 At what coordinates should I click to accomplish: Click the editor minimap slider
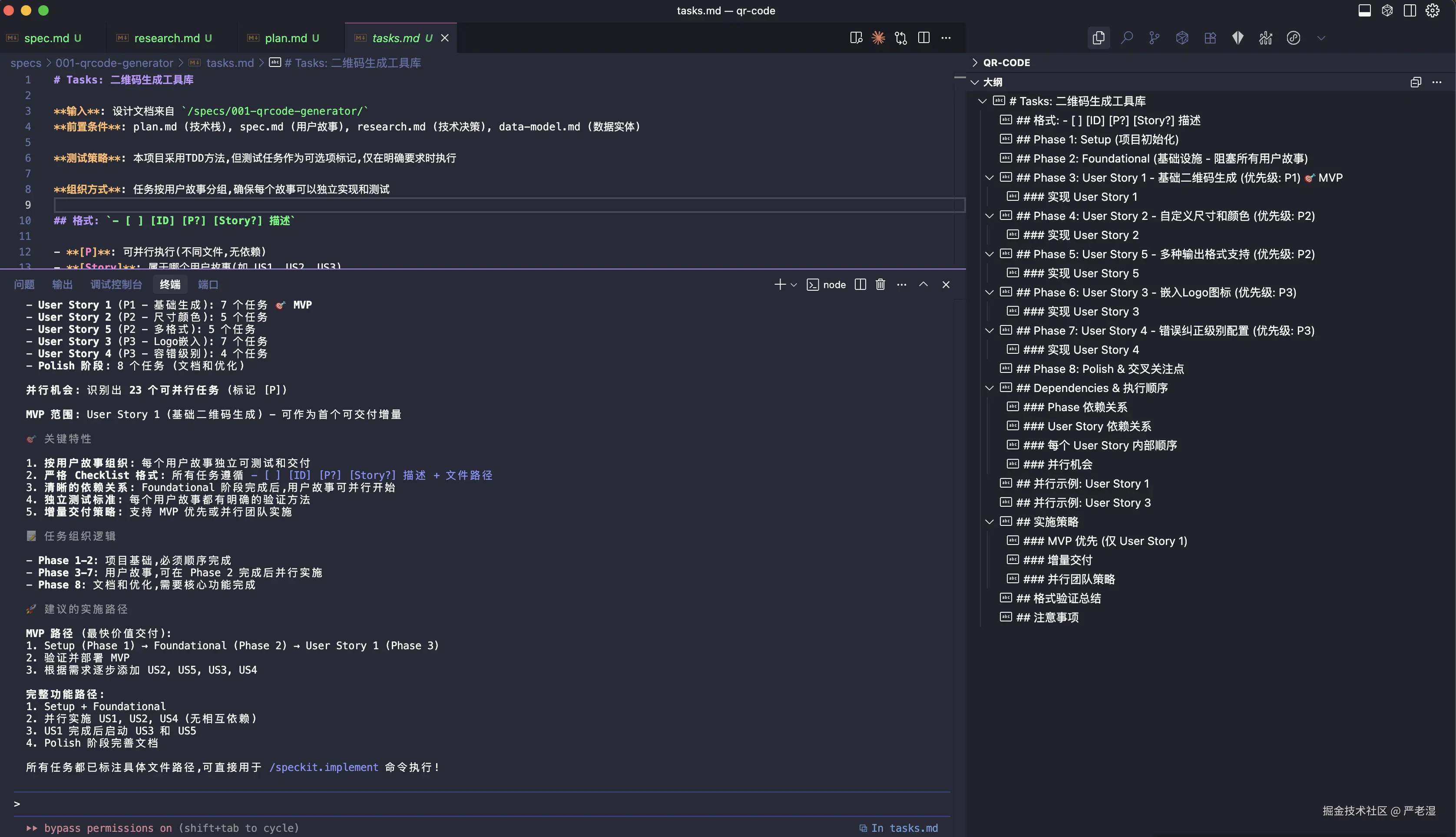pyautogui.click(x=959, y=78)
